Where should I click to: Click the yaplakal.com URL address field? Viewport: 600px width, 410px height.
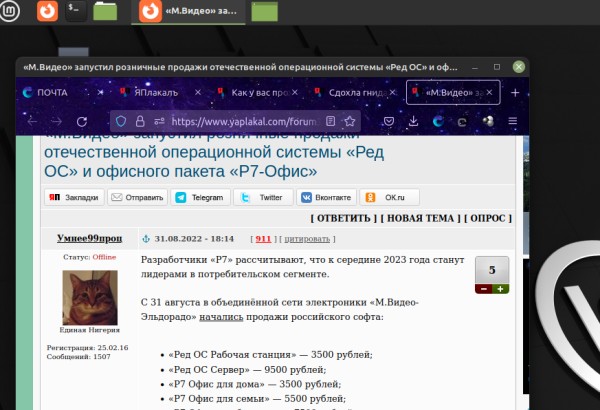[x=244, y=122]
